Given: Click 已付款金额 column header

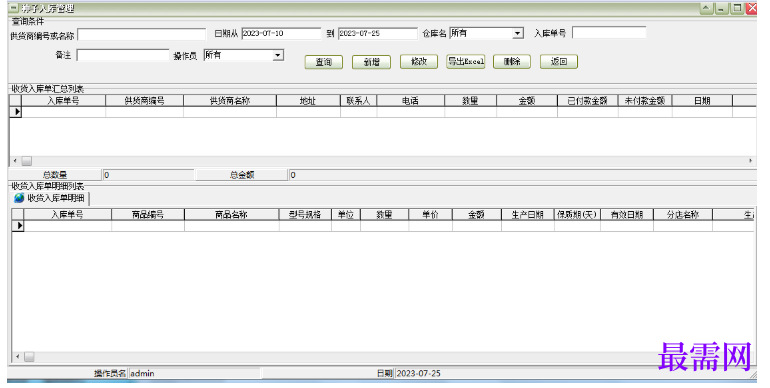Looking at the screenshot, I should [587, 101].
